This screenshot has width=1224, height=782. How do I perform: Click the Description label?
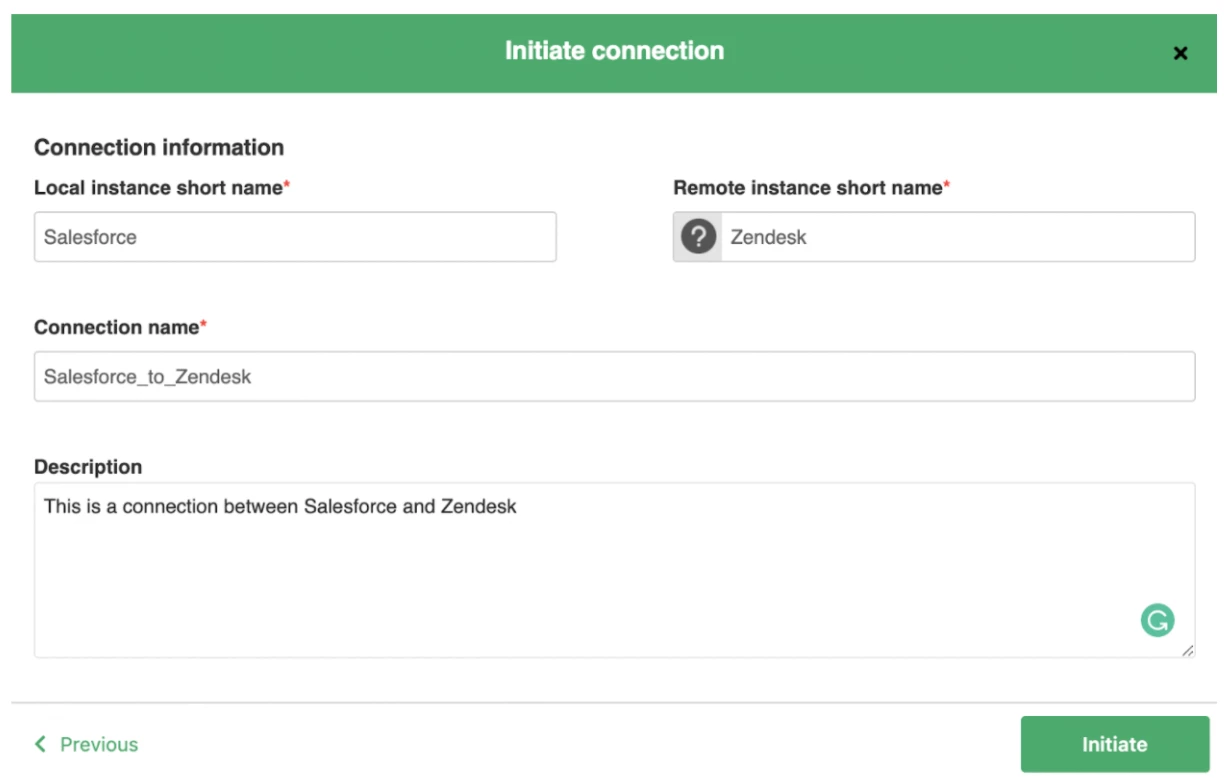[x=88, y=467]
